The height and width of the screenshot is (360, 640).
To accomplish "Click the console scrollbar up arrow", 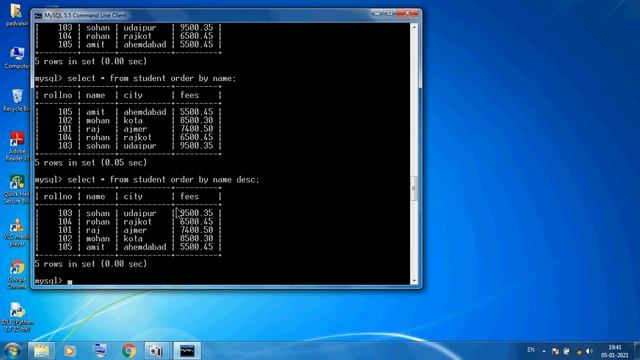I will coord(414,27).
